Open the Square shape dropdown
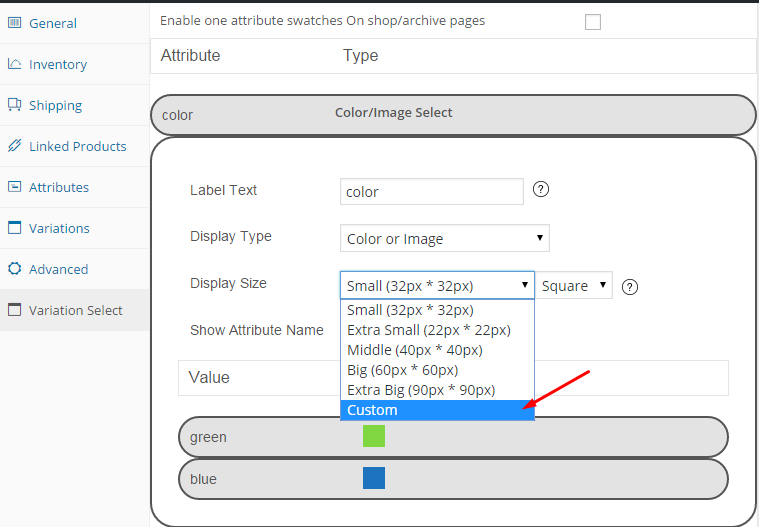759x527 pixels. click(x=575, y=285)
